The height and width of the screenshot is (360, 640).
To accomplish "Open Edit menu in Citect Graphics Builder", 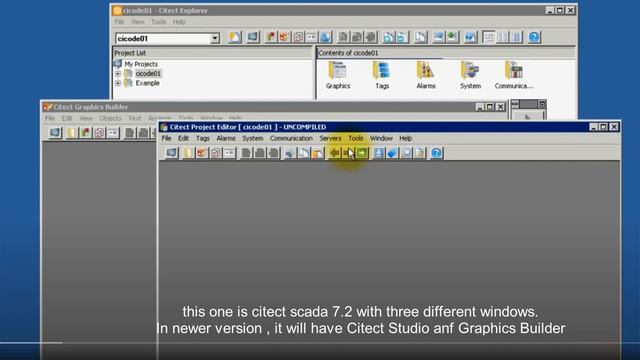I will pos(67,118).
